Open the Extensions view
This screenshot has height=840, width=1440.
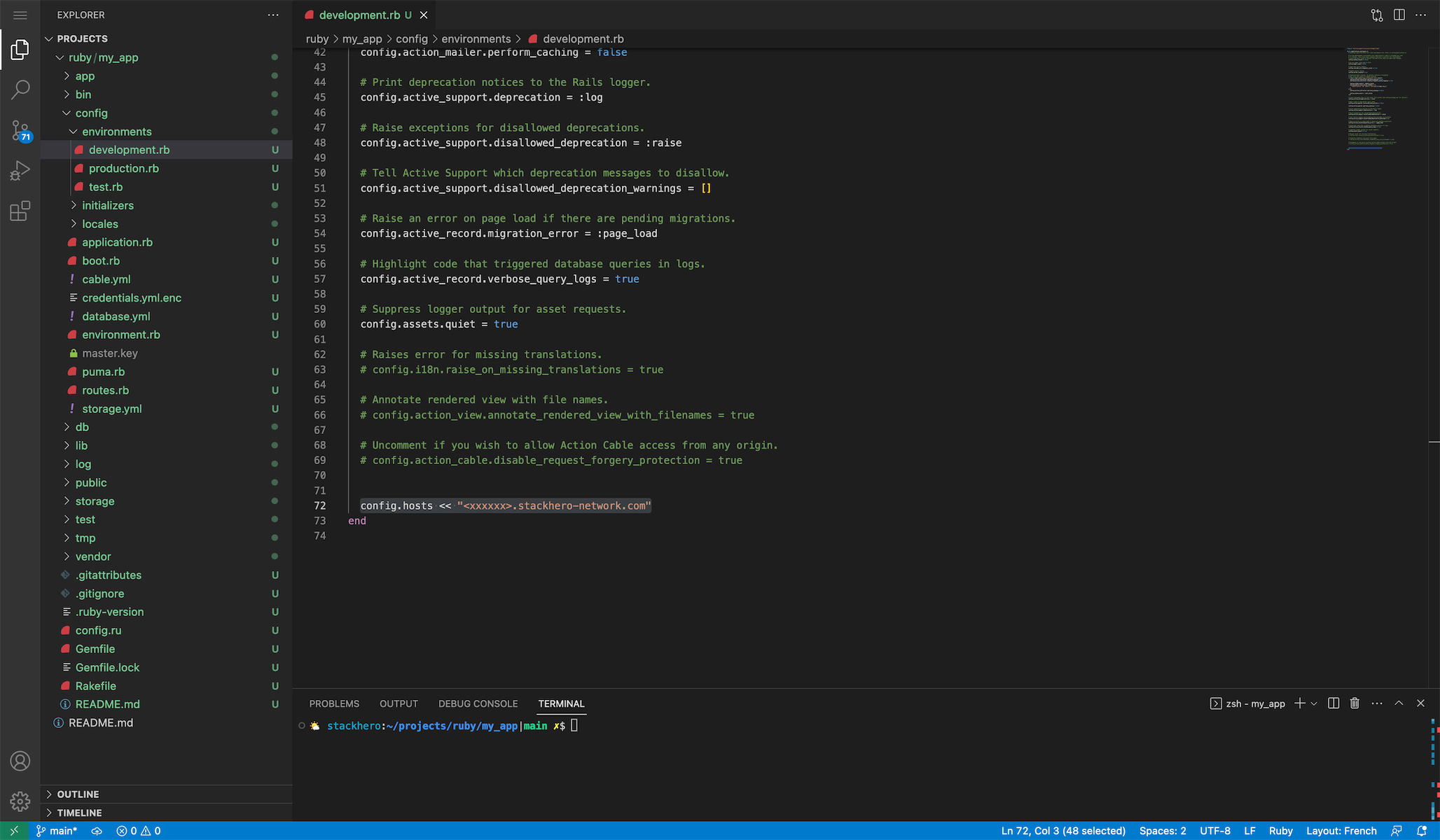pyautogui.click(x=20, y=211)
